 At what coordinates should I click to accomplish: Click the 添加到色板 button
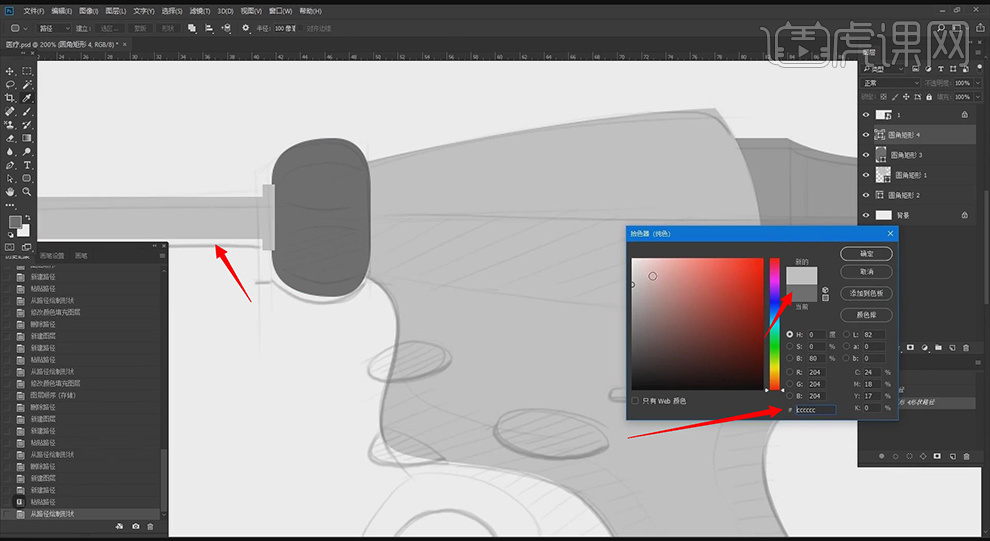[866, 294]
